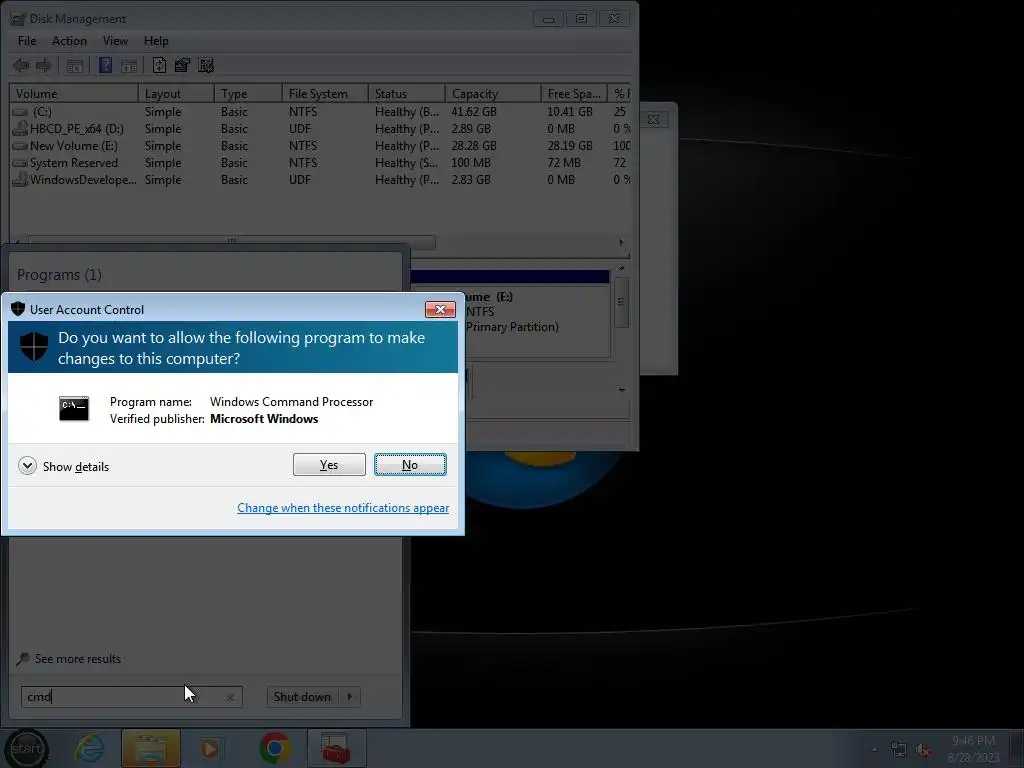Clear the Start menu search box
The height and width of the screenshot is (768, 1024).
click(231, 697)
